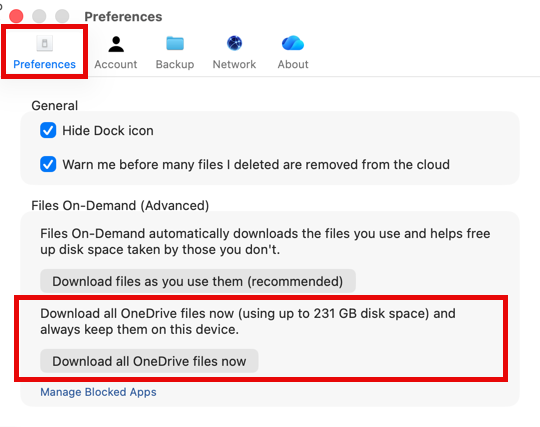The height and width of the screenshot is (427, 540).
Task: Go to the Network tab
Action: (x=234, y=52)
